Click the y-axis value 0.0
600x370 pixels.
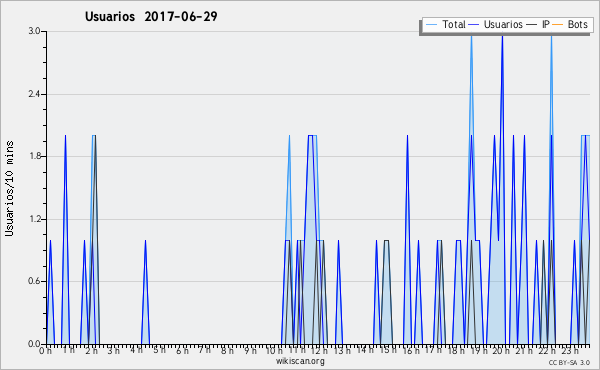pyautogui.click(x=34, y=344)
